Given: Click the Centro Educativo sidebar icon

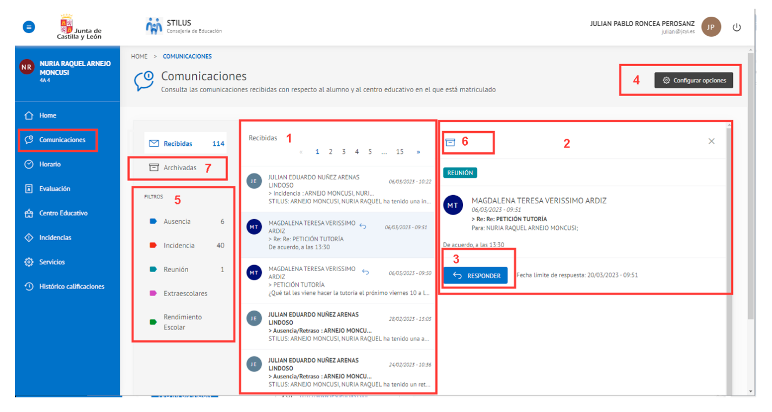Looking at the screenshot, I should click(x=29, y=212).
